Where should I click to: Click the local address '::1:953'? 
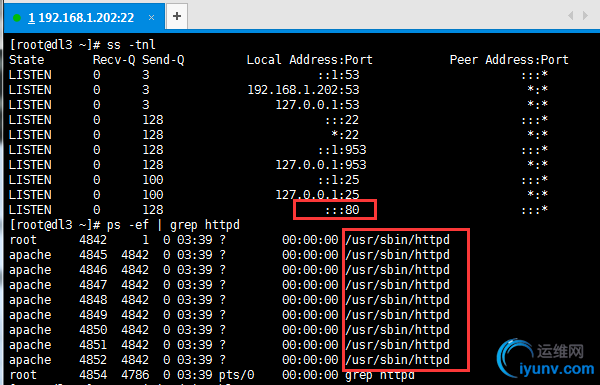[342, 150]
